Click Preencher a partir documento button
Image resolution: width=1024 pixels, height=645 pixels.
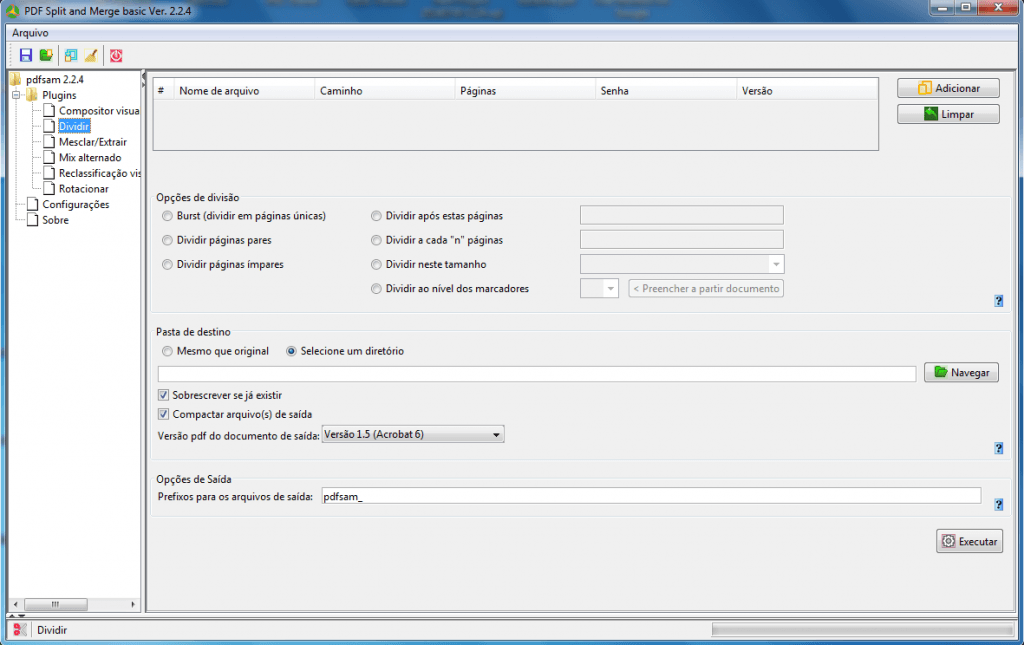pos(706,289)
